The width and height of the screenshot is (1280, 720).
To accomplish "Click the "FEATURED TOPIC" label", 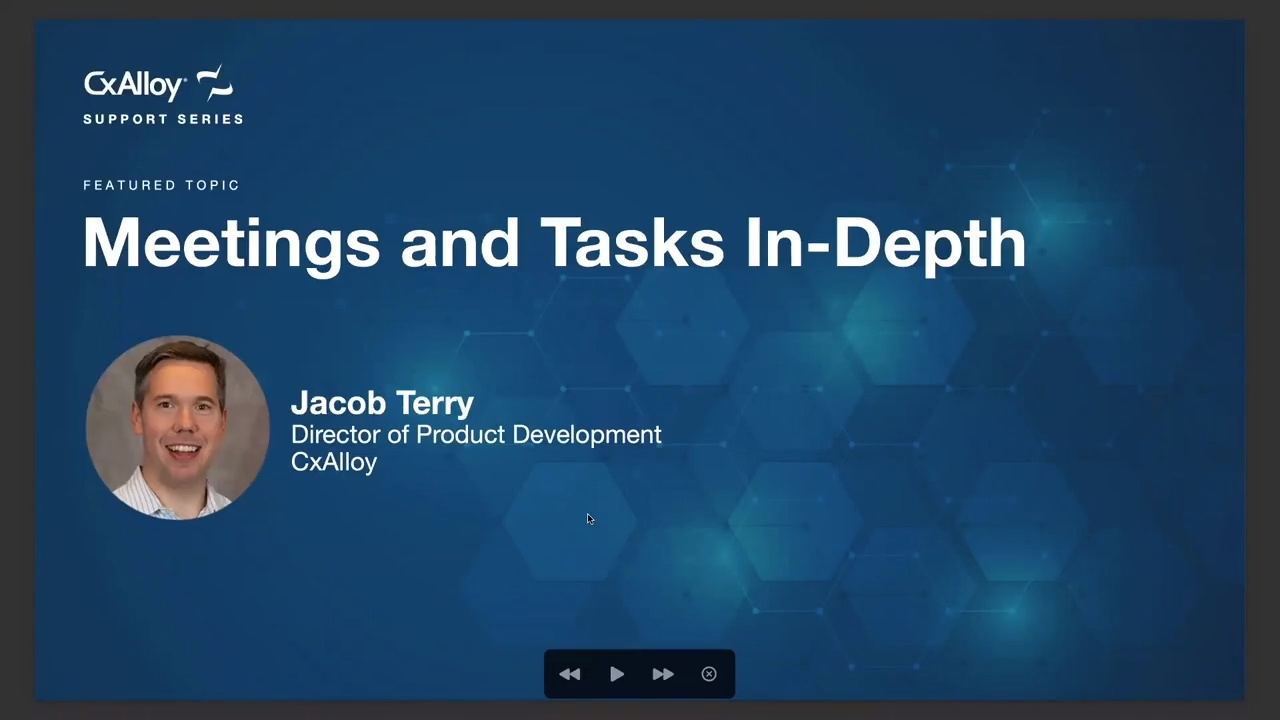I will [x=161, y=185].
